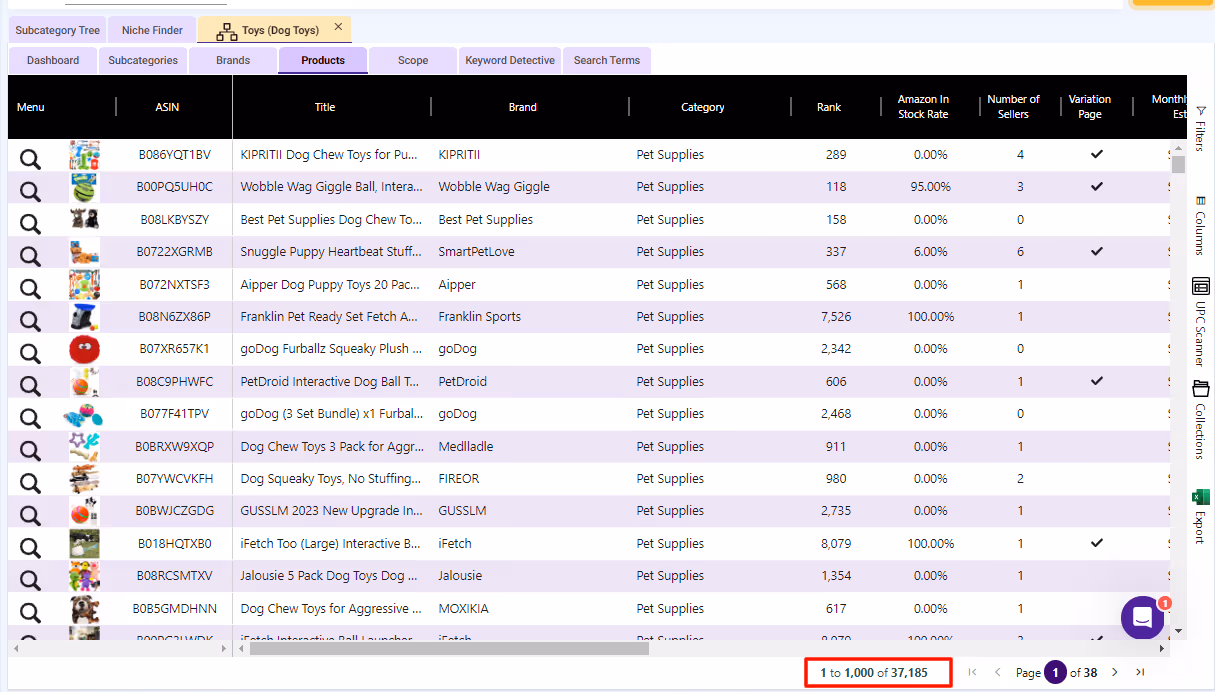Click brand Franklin Sports cell
This screenshot has width=1215, height=692.
[x=479, y=317]
